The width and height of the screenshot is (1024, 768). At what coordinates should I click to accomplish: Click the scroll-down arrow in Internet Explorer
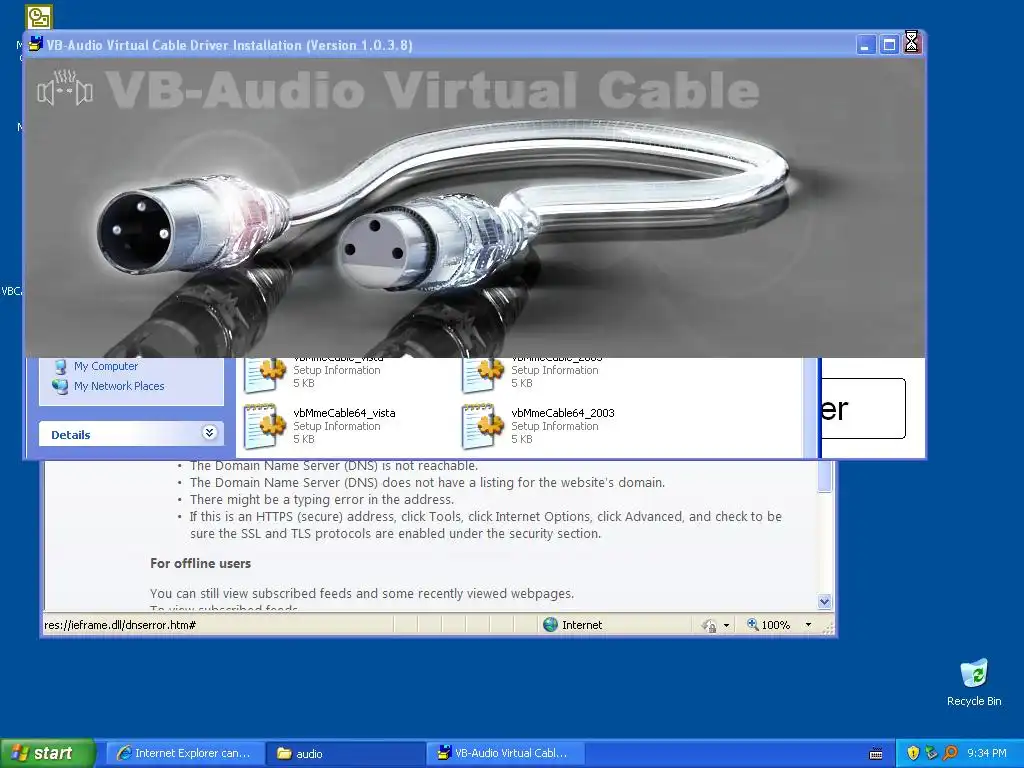pos(825,601)
